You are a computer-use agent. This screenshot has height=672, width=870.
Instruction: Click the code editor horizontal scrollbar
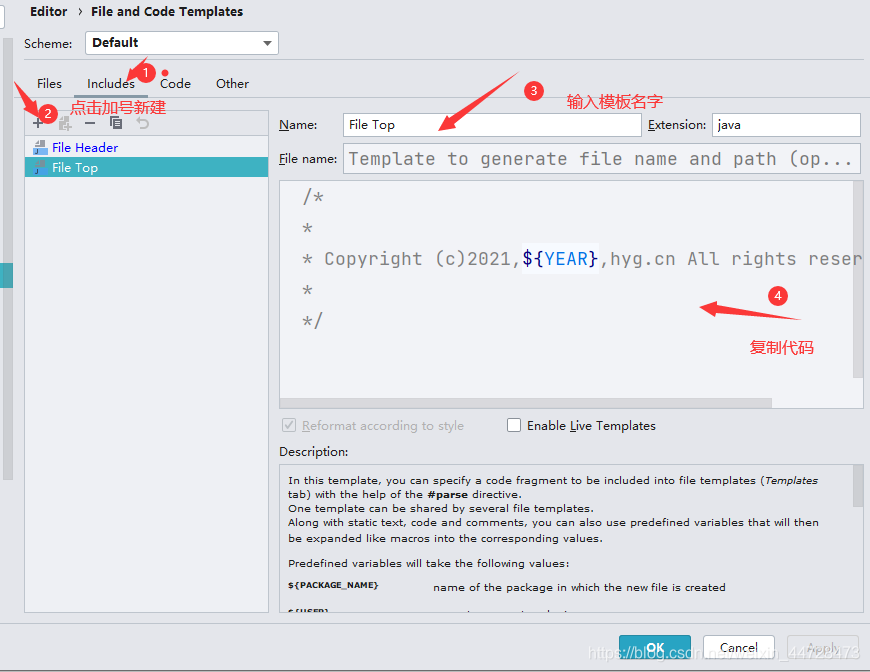click(525, 403)
